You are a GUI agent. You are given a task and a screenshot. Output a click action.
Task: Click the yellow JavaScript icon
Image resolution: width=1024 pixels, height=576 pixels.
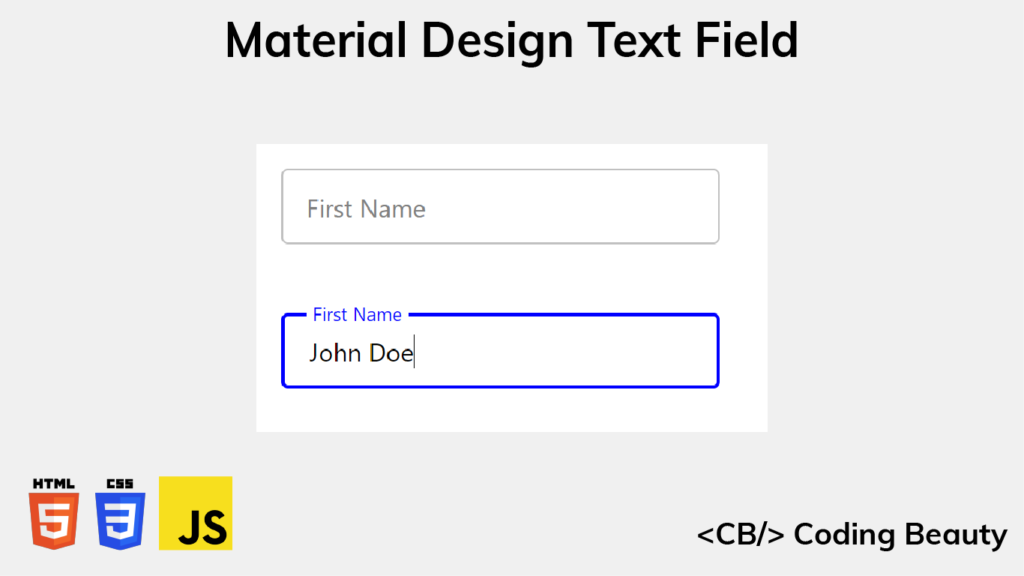click(x=195, y=513)
